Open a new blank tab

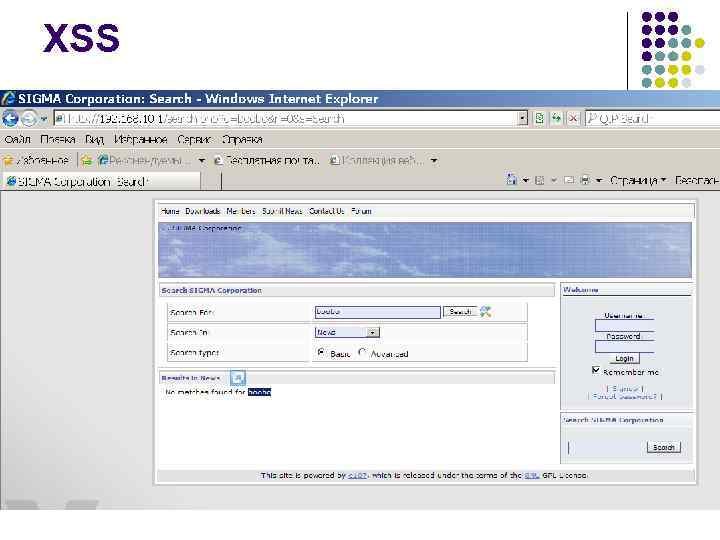coord(211,181)
